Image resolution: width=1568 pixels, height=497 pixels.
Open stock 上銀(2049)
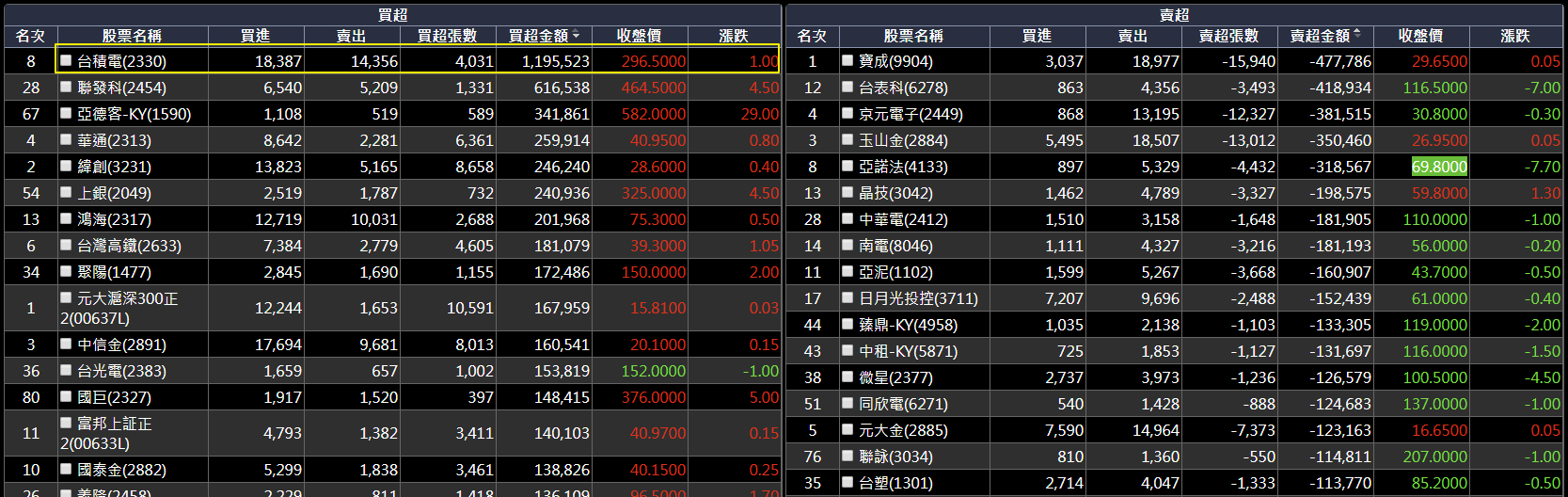pos(114,193)
